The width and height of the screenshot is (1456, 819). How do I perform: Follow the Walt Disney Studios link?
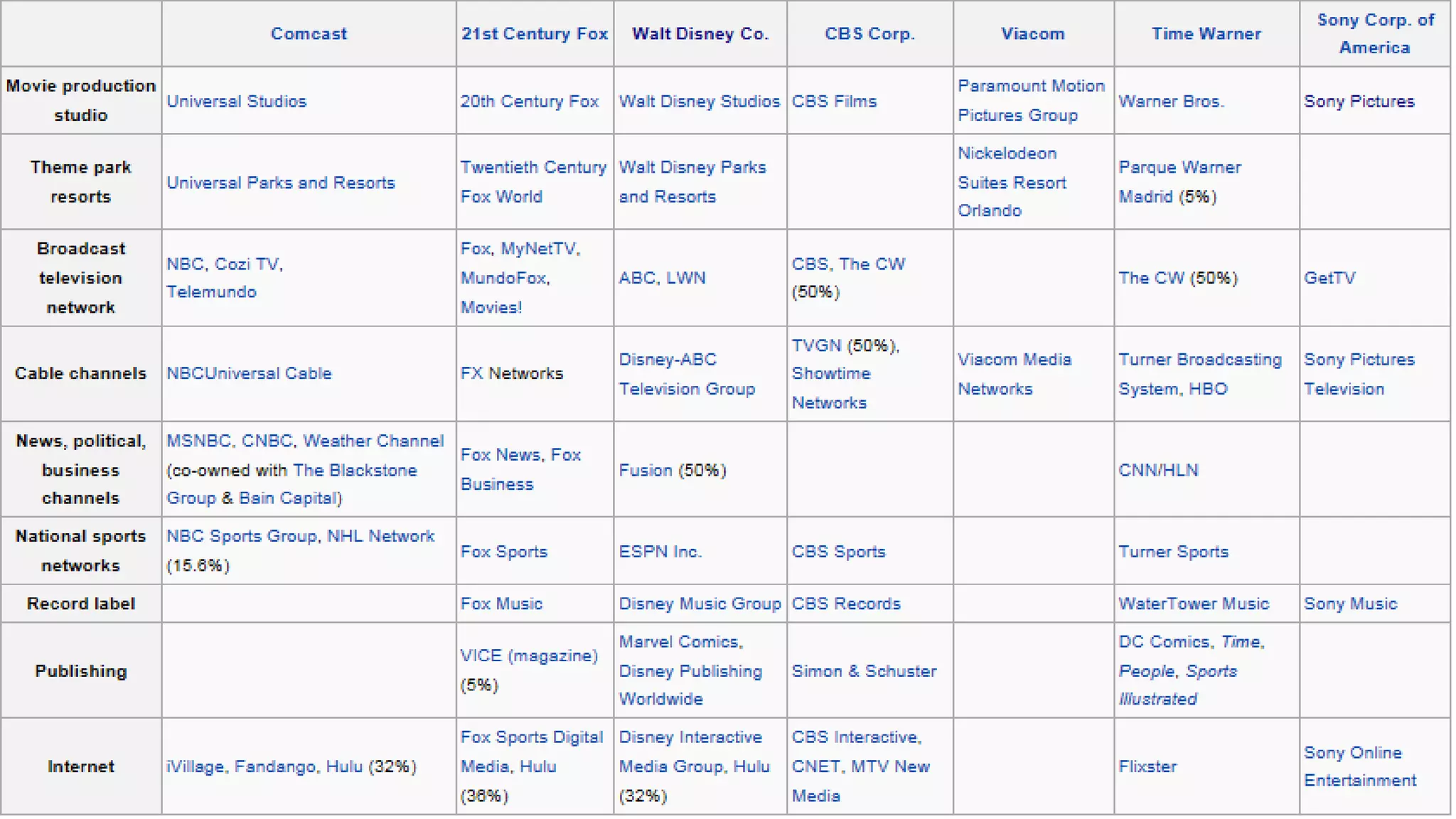click(x=699, y=101)
